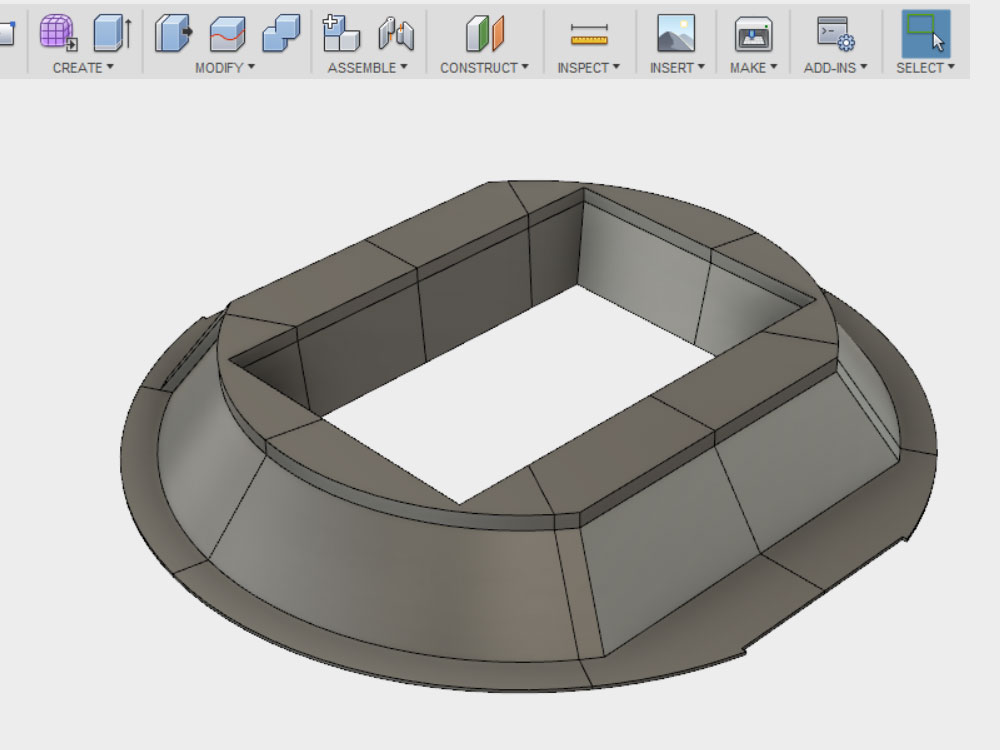Open the INSPECT menu
Viewport: 1000px width, 750px height.
(x=589, y=68)
